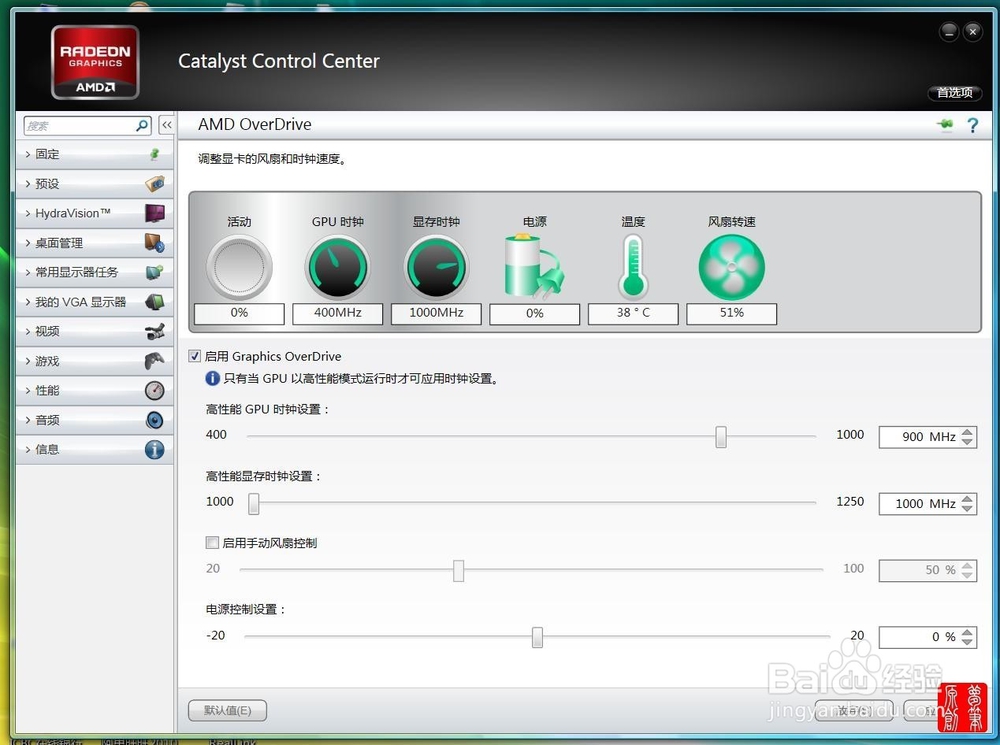This screenshot has width=1000, height=745.
Task: Decrease GPU clock 900 MHz with down arrow
Action: 967,442
